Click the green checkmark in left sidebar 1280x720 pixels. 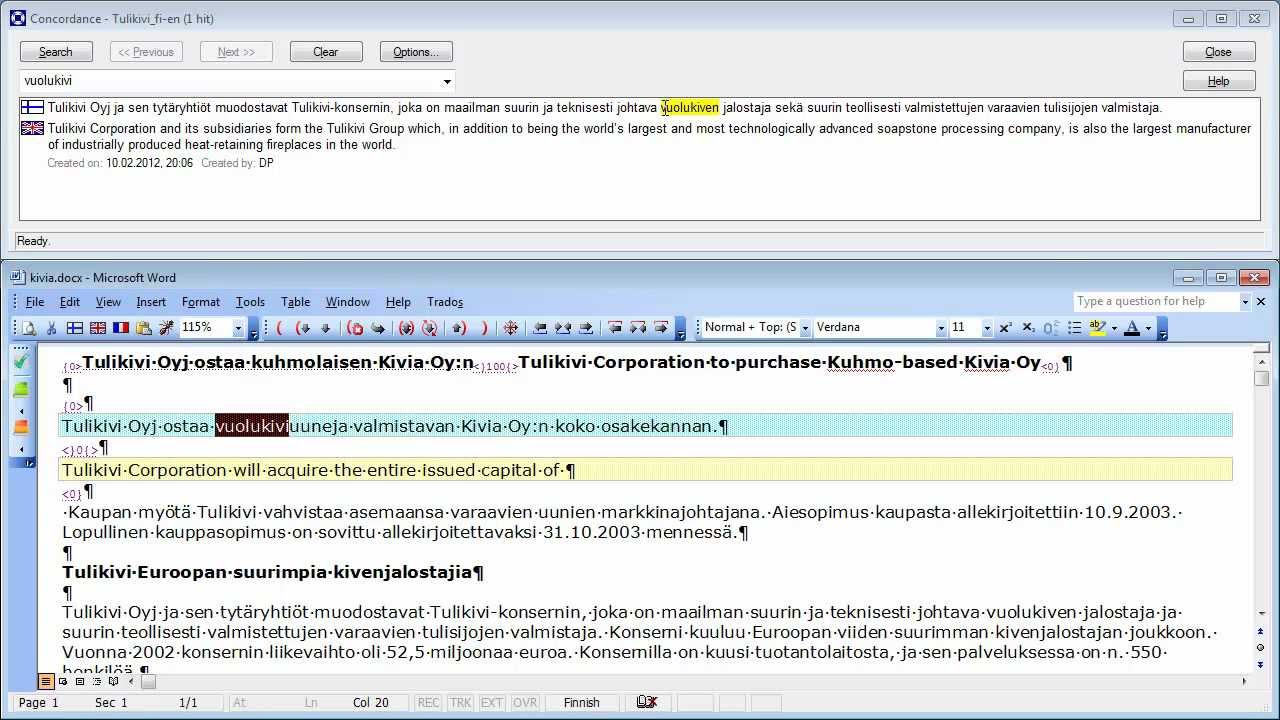point(21,360)
